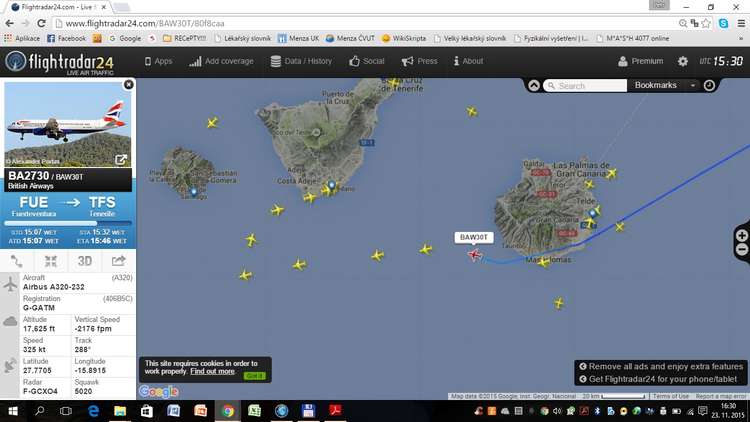Open Excel from the taskbar

[x=254, y=411]
